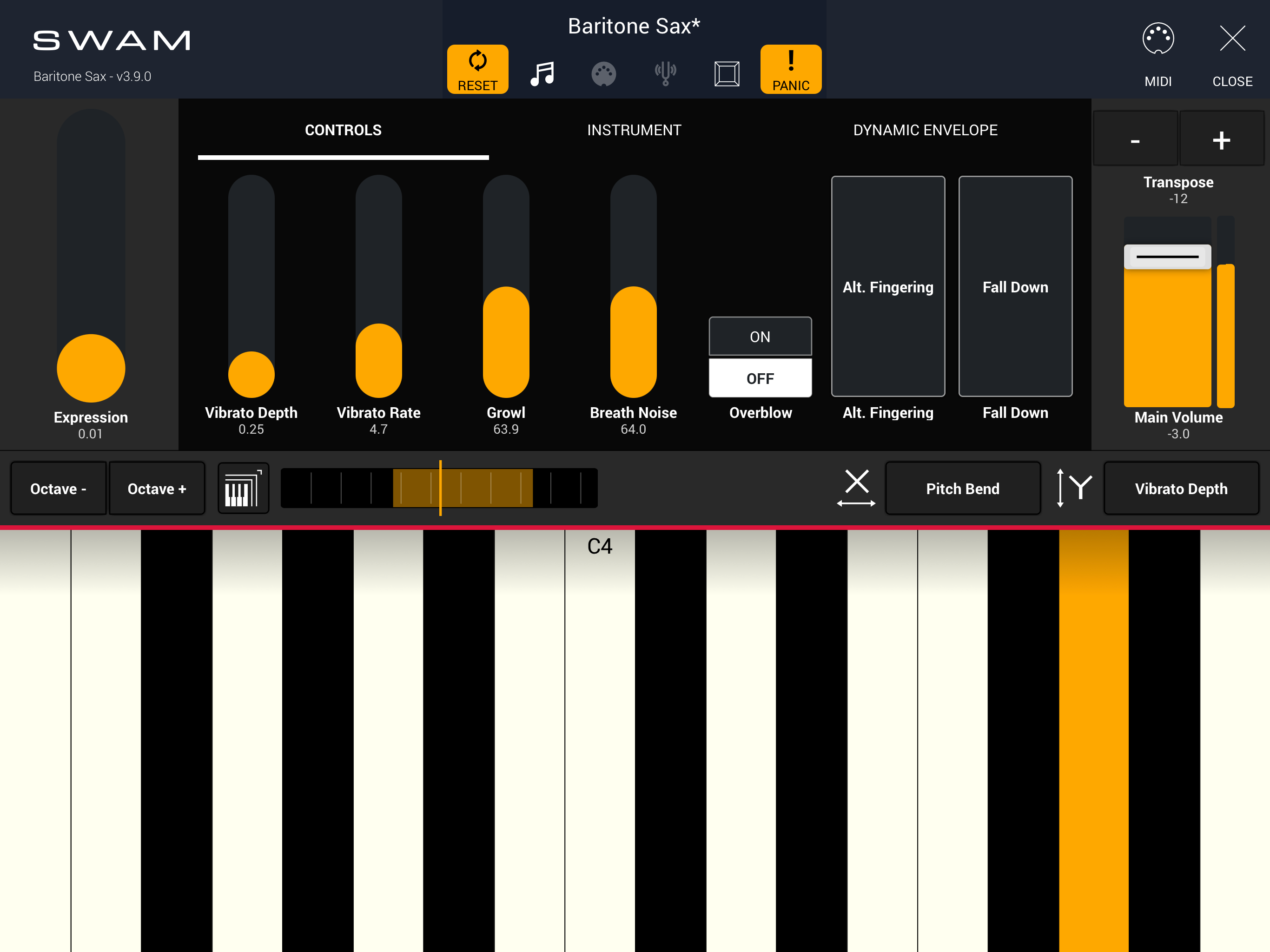Click the Octave + button
Viewport: 1270px width, 952px height.
click(157, 488)
